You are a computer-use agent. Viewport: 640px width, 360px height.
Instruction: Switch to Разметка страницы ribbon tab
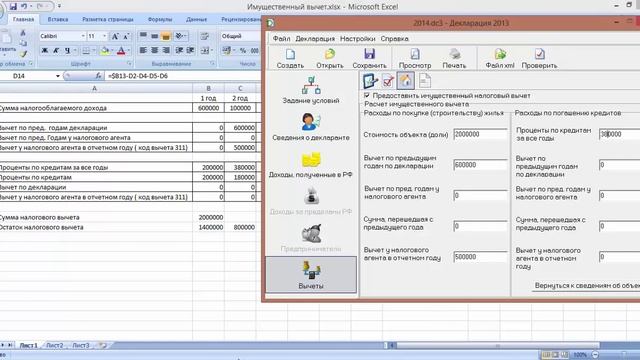108,19
